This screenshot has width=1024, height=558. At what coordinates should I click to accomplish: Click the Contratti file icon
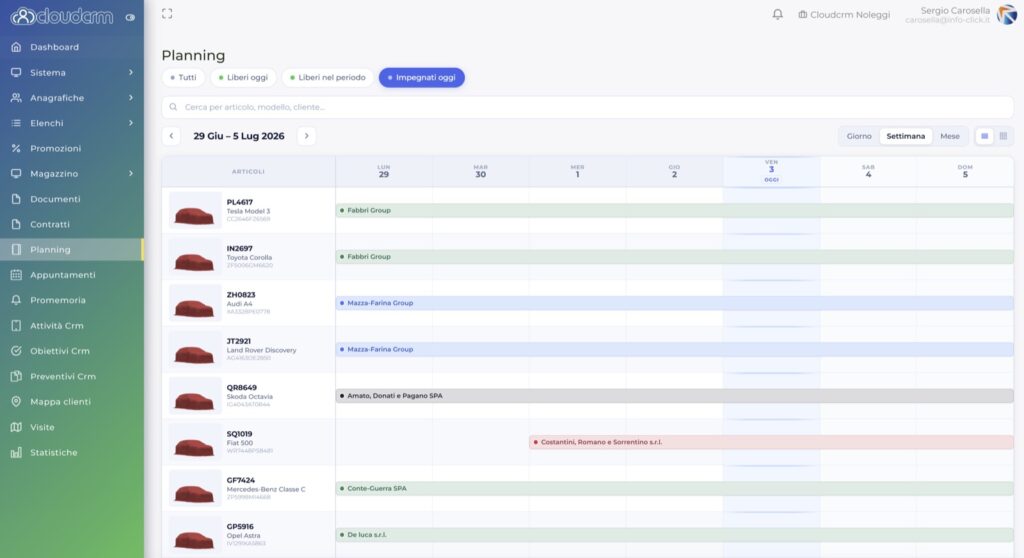[16, 224]
